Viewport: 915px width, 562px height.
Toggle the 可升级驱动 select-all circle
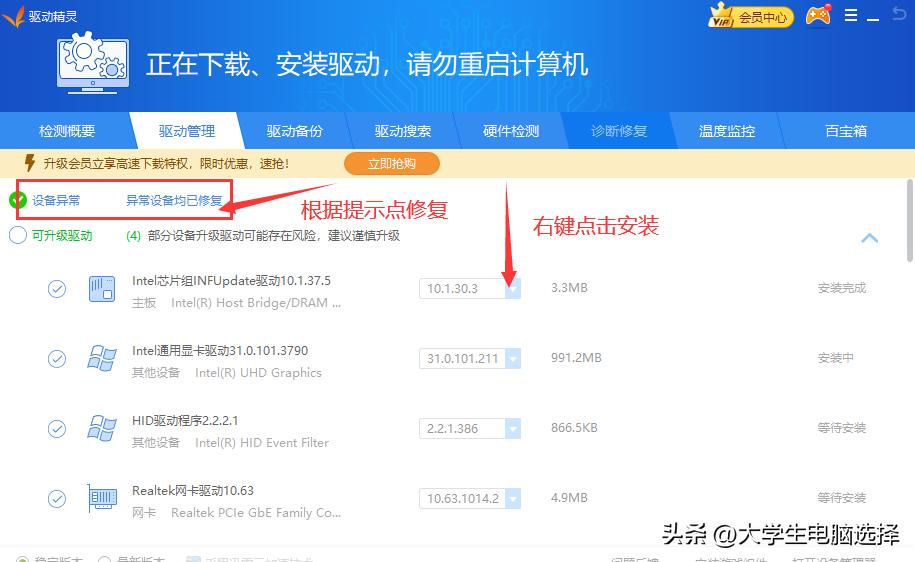[x=18, y=235]
